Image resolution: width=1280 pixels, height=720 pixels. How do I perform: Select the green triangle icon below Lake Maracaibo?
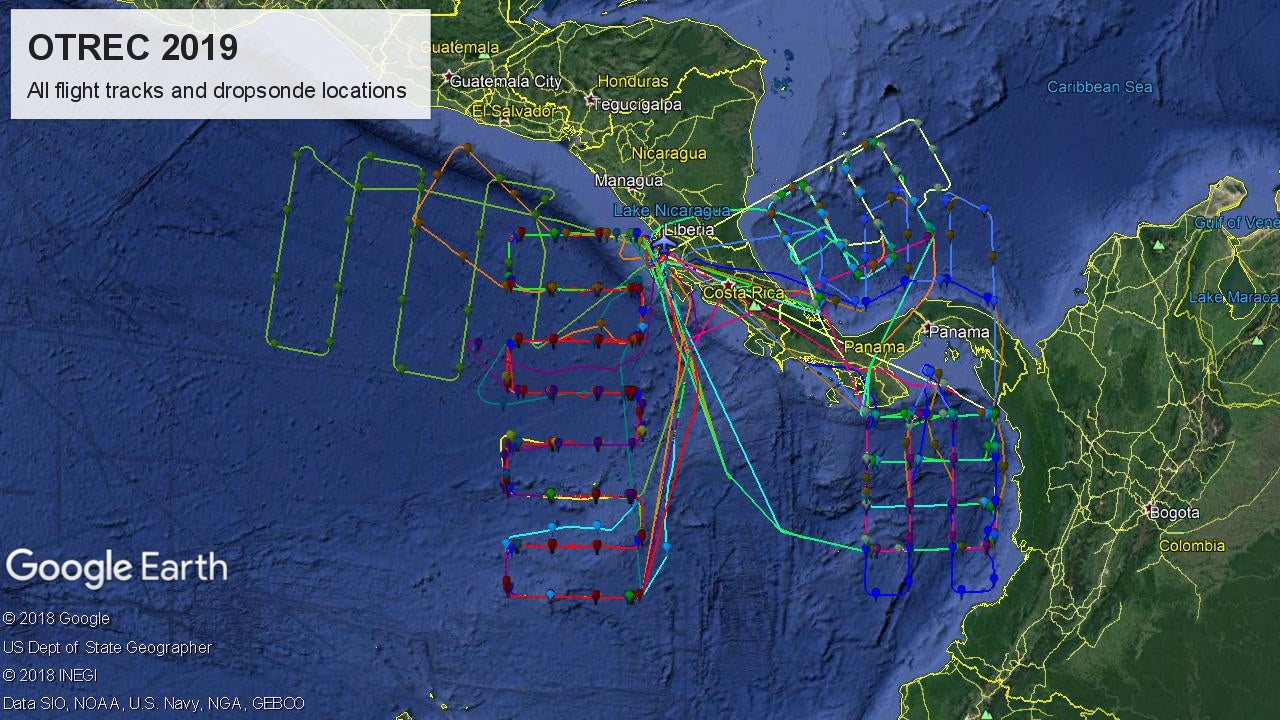(1256, 341)
